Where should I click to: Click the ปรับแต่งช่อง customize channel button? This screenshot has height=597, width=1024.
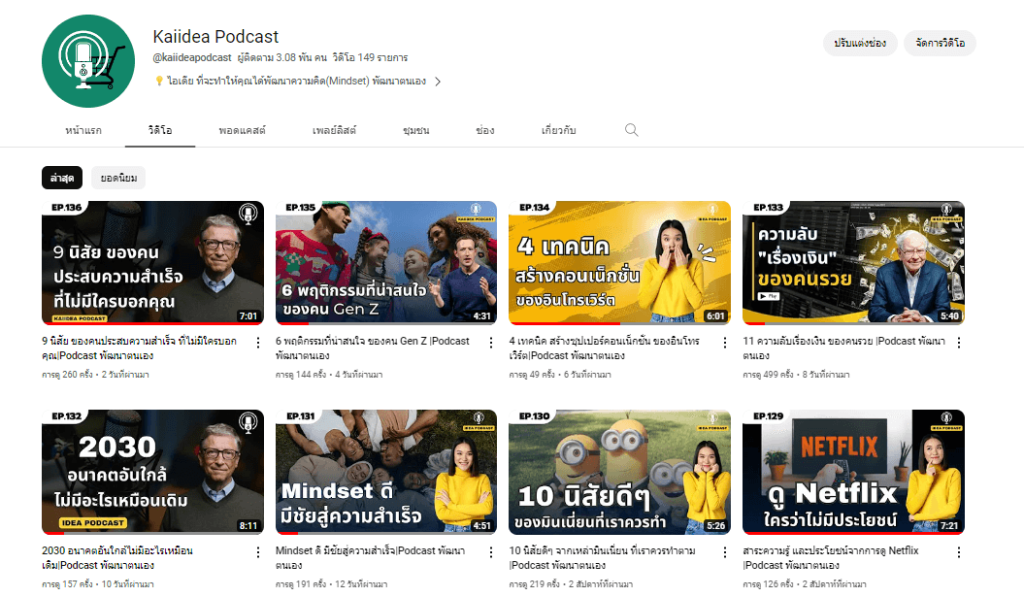coord(860,43)
